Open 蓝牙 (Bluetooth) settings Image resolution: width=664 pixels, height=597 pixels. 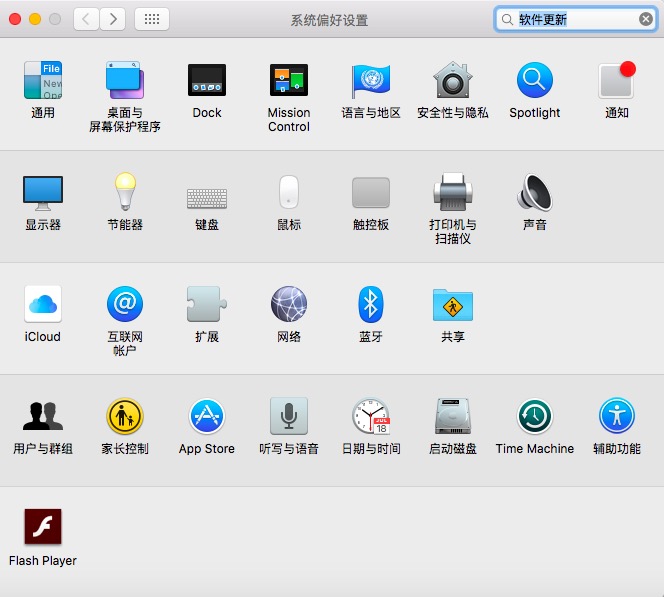pos(371,305)
